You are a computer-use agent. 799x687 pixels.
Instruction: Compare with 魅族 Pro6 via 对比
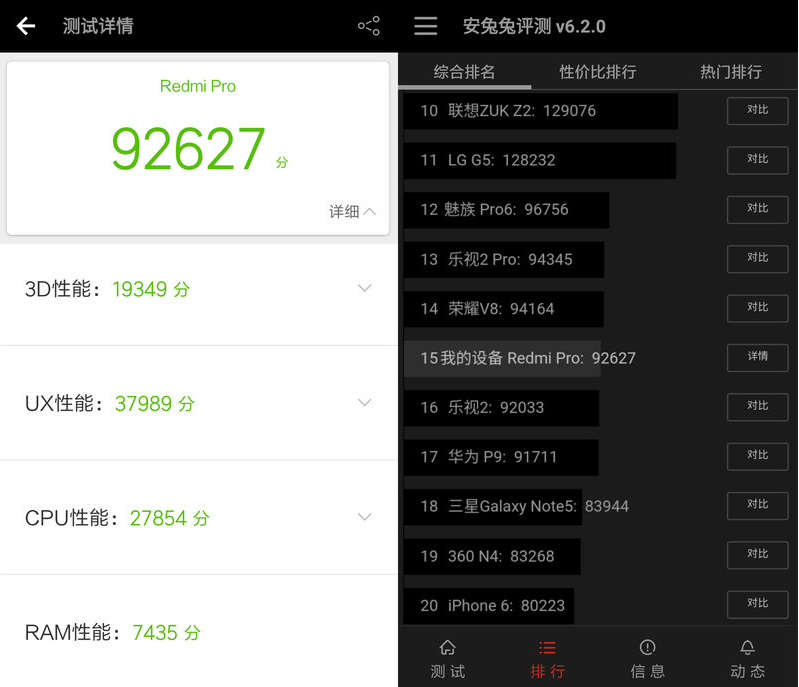[758, 209]
